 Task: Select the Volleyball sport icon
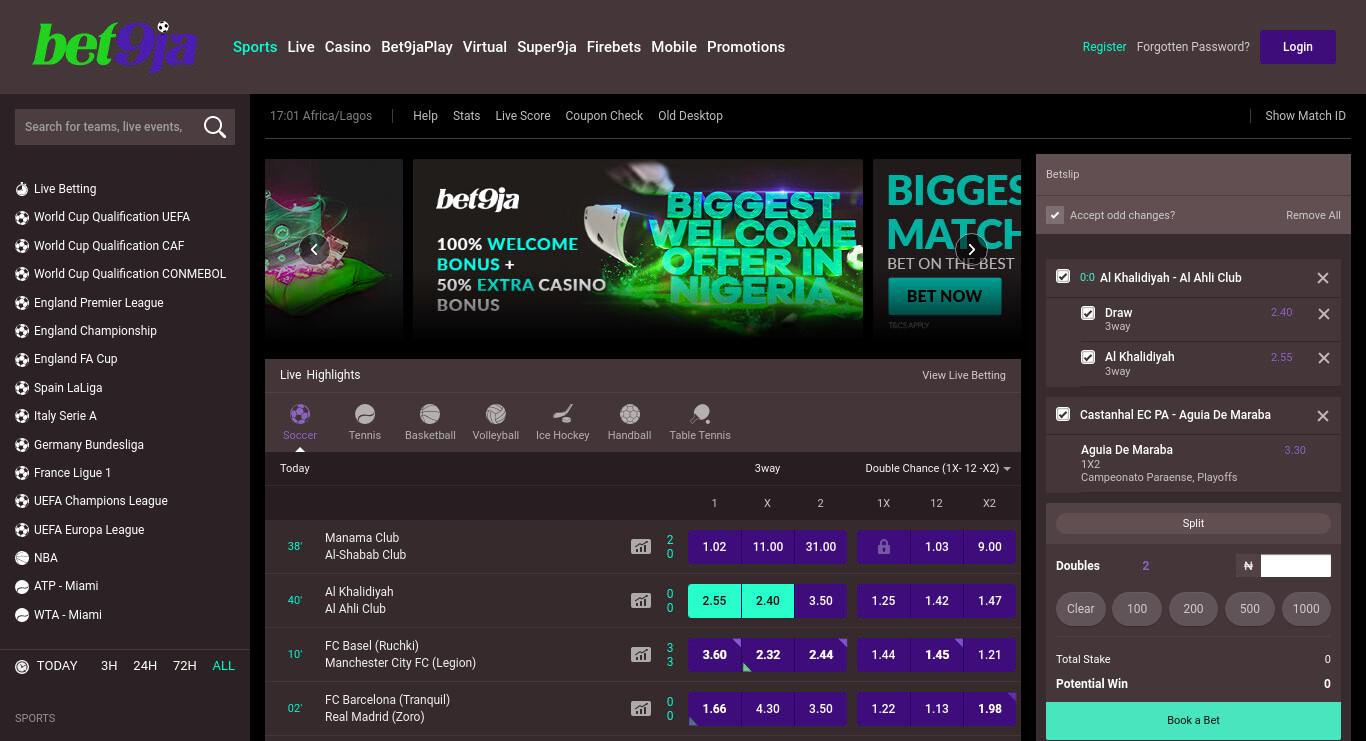495,414
